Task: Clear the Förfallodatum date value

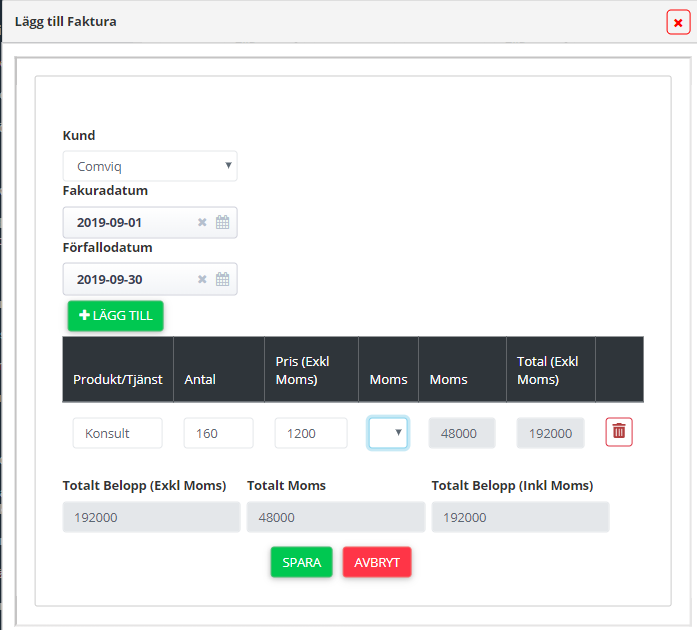Action: (201, 280)
